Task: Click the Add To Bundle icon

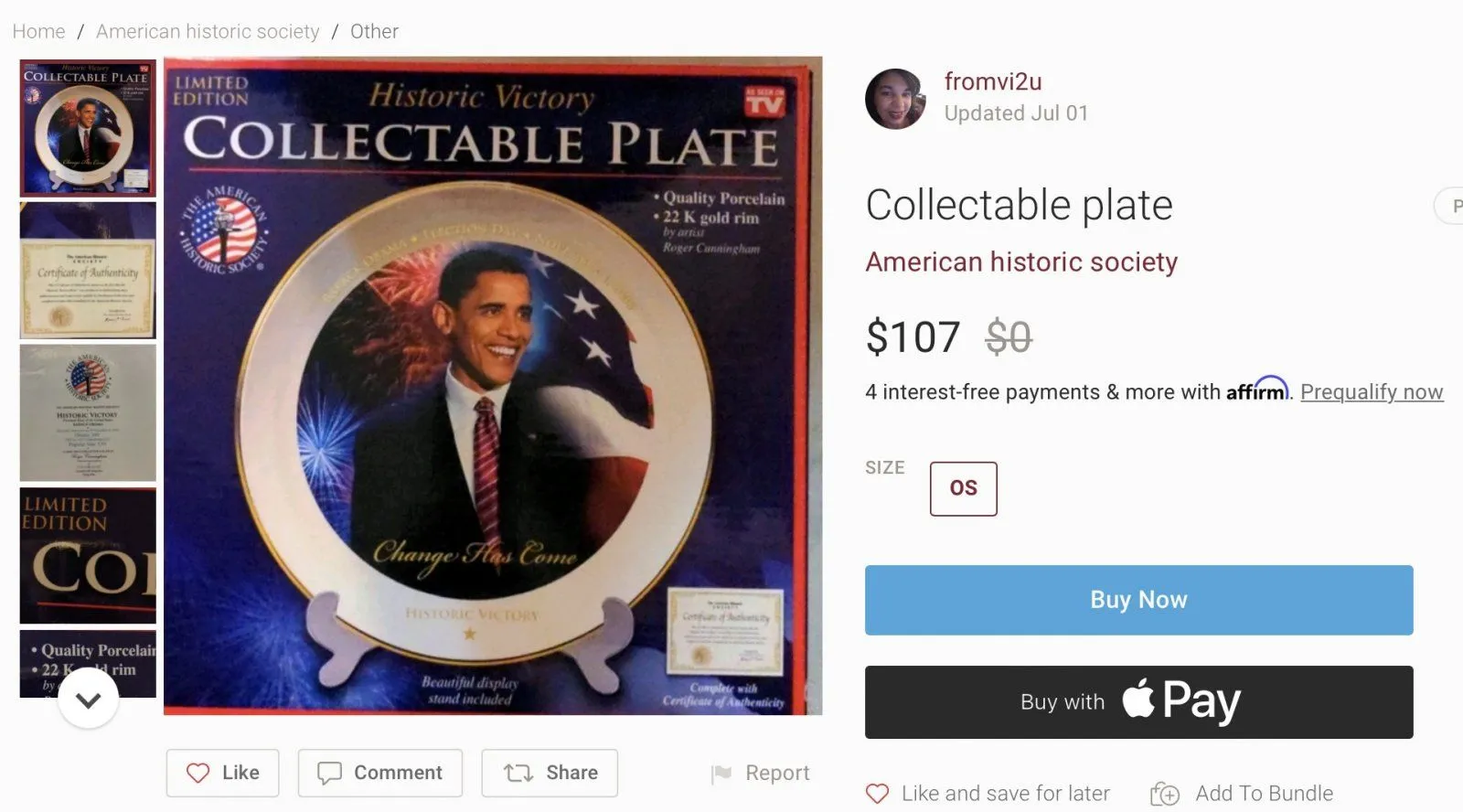Action: tap(1165, 794)
